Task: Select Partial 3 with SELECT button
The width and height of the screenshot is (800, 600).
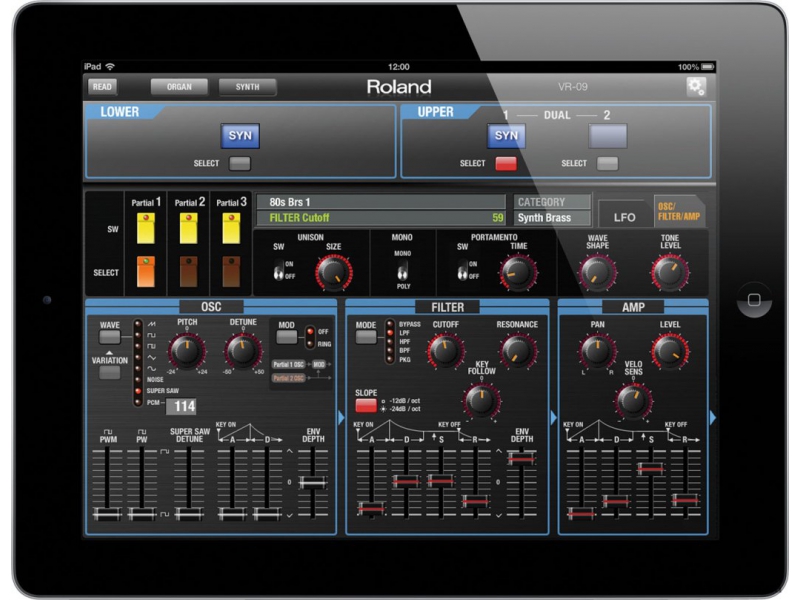Action: [231, 271]
